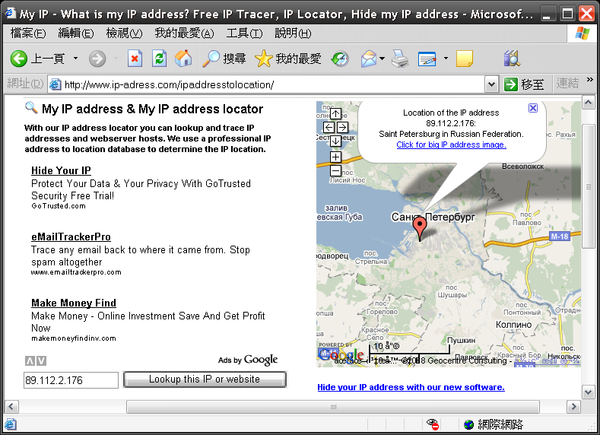
Task: Open the Edit button dropdown arrow
Action: [445, 59]
